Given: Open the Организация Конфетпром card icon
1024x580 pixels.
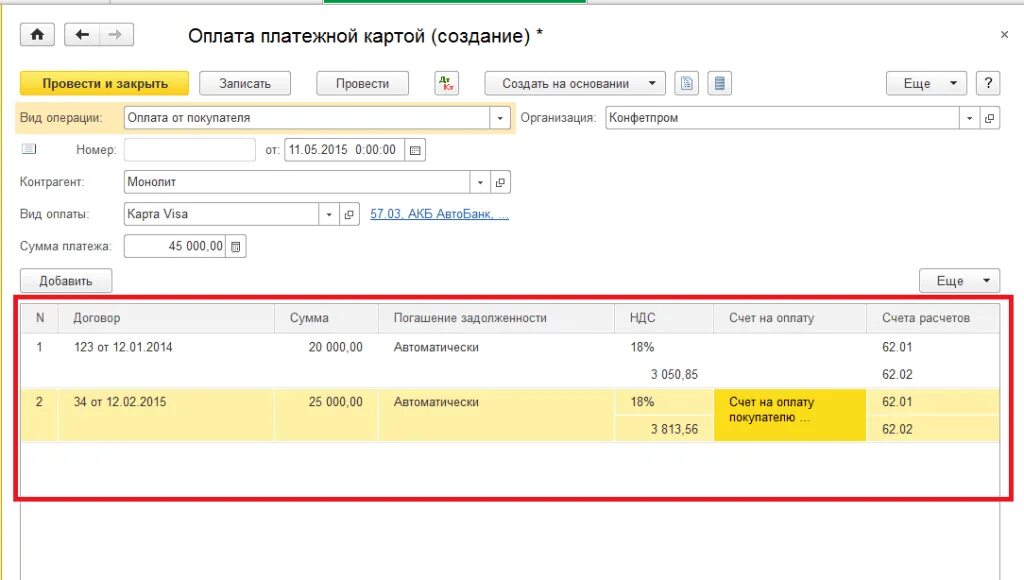Looking at the screenshot, I should pos(989,118).
